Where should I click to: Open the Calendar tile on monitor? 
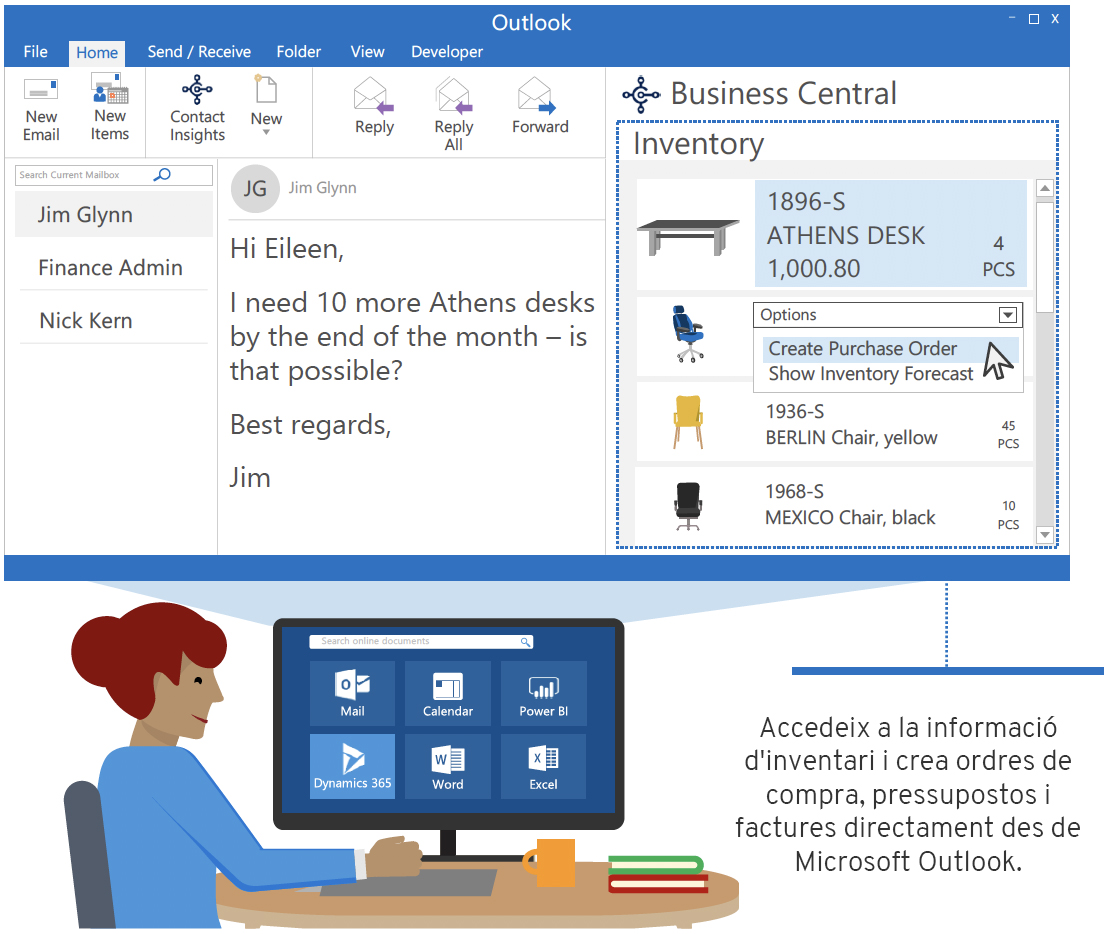(x=447, y=693)
